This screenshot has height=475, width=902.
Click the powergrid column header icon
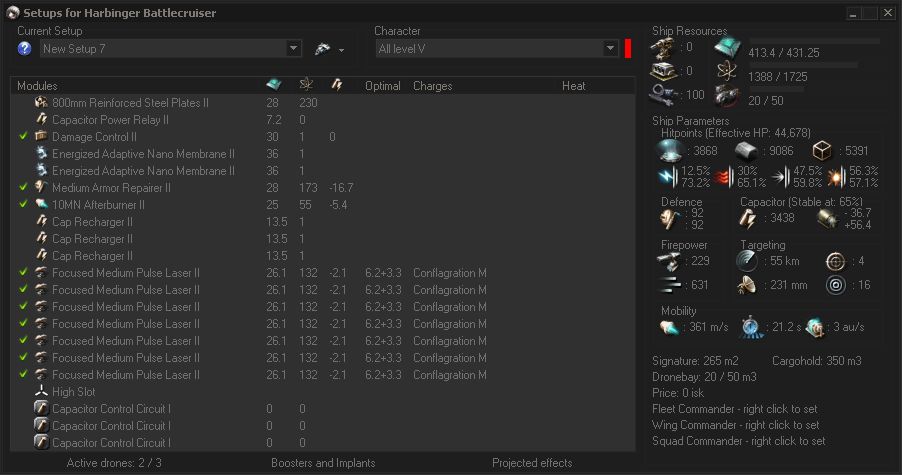306,85
